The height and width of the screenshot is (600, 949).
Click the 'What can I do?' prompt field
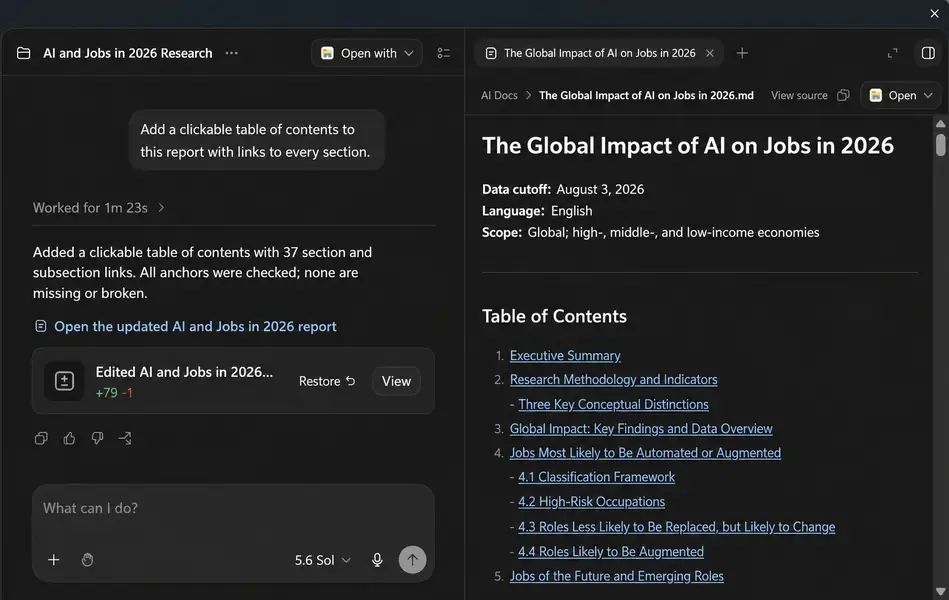[233, 508]
